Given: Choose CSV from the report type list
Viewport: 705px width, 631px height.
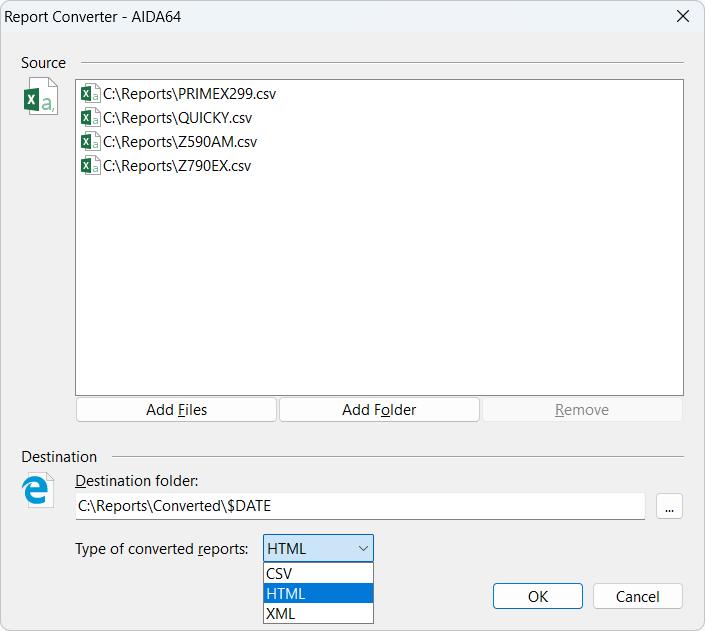Looking at the screenshot, I should click(x=318, y=573).
